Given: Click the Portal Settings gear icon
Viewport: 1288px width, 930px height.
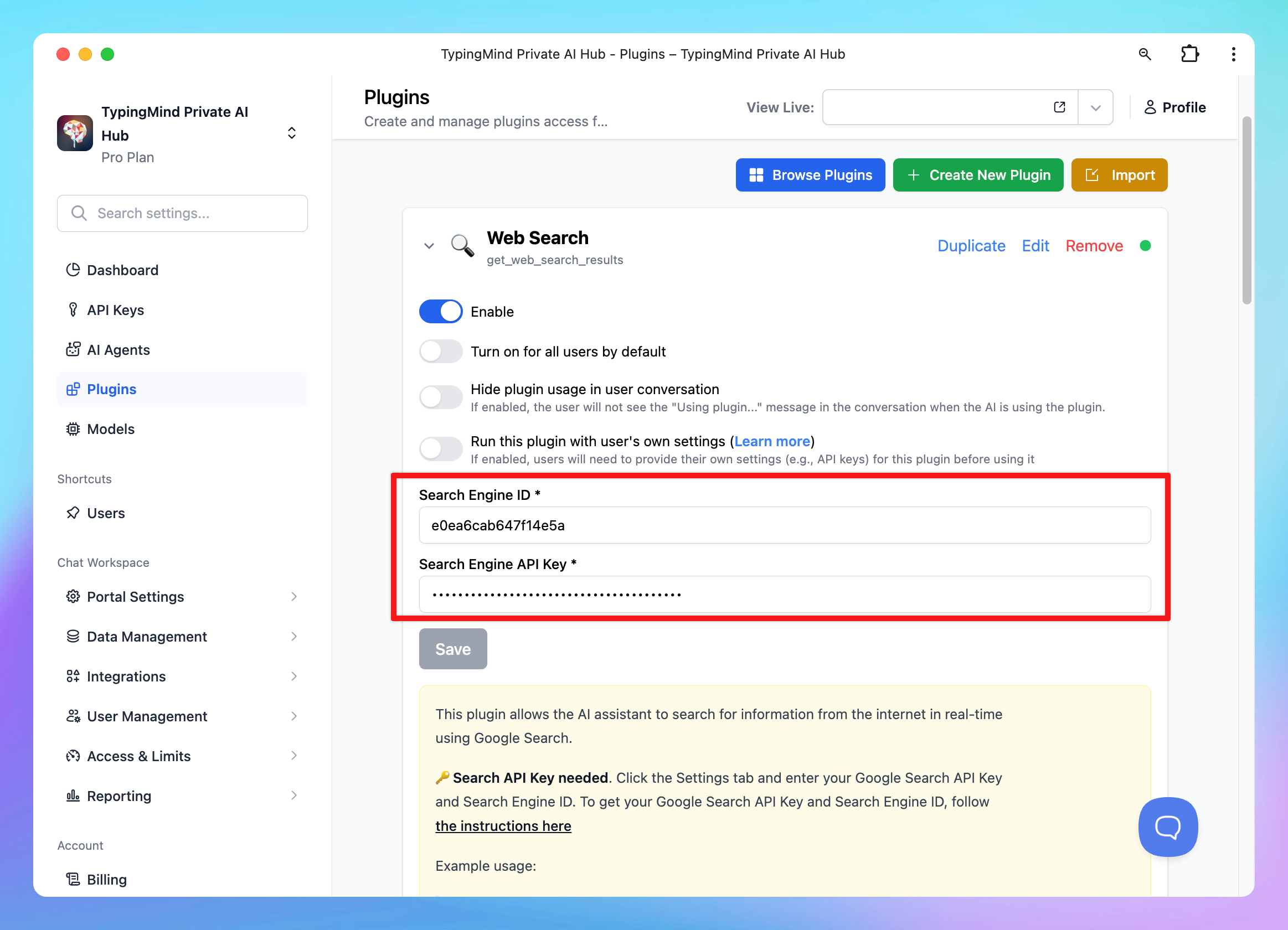Looking at the screenshot, I should 73,597.
